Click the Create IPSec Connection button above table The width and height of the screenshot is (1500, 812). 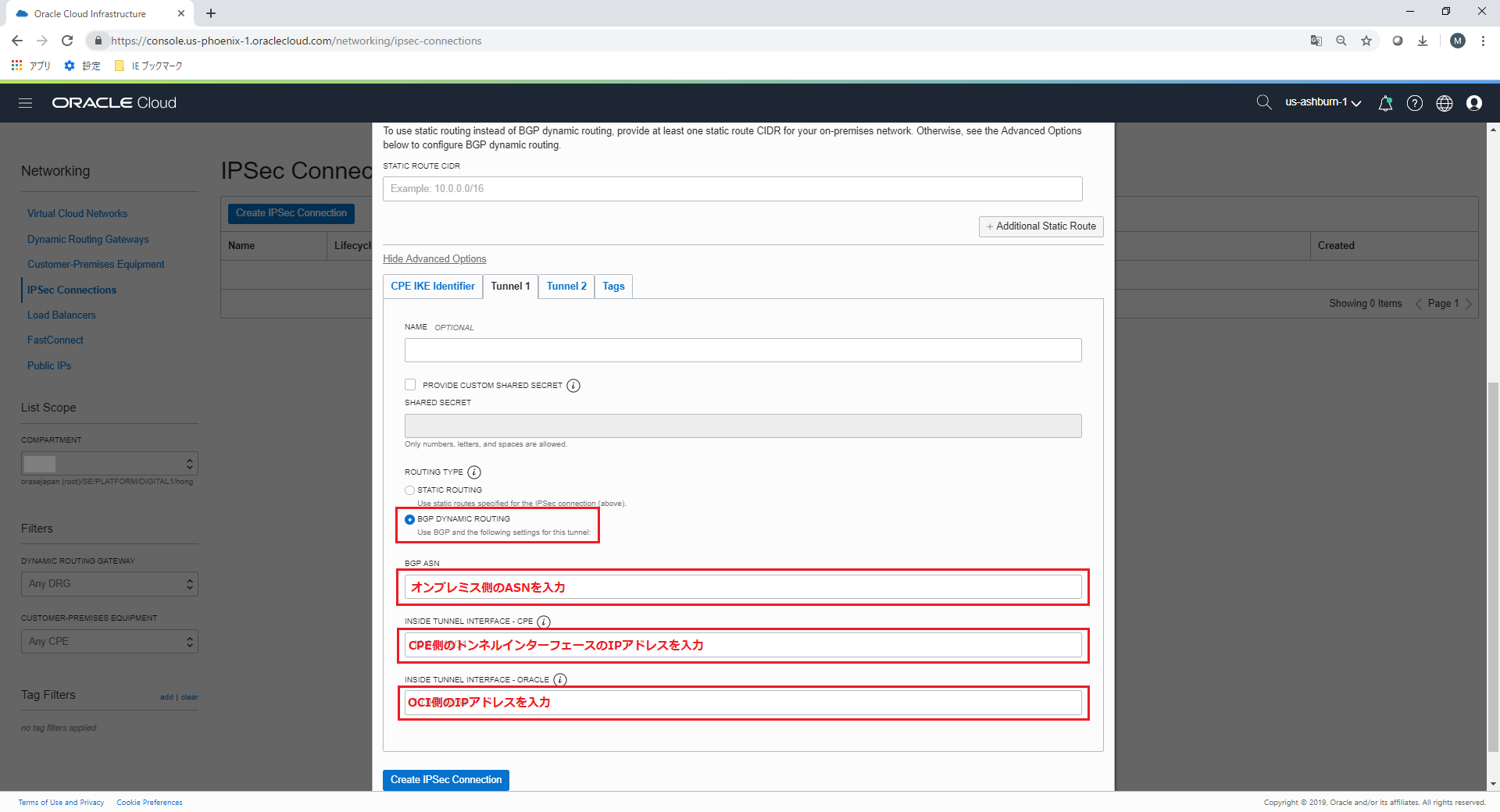291,213
